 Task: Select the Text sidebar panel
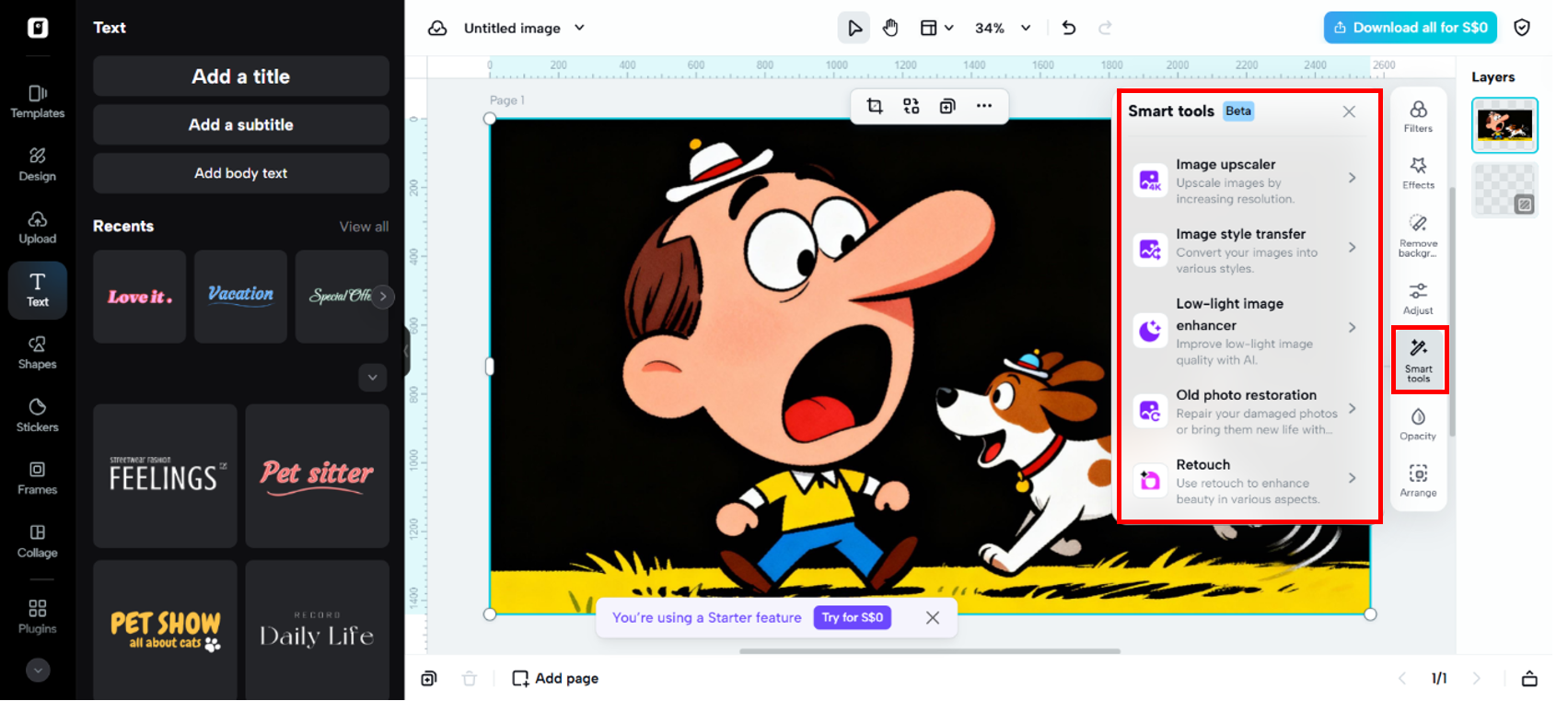(x=38, y=290)
